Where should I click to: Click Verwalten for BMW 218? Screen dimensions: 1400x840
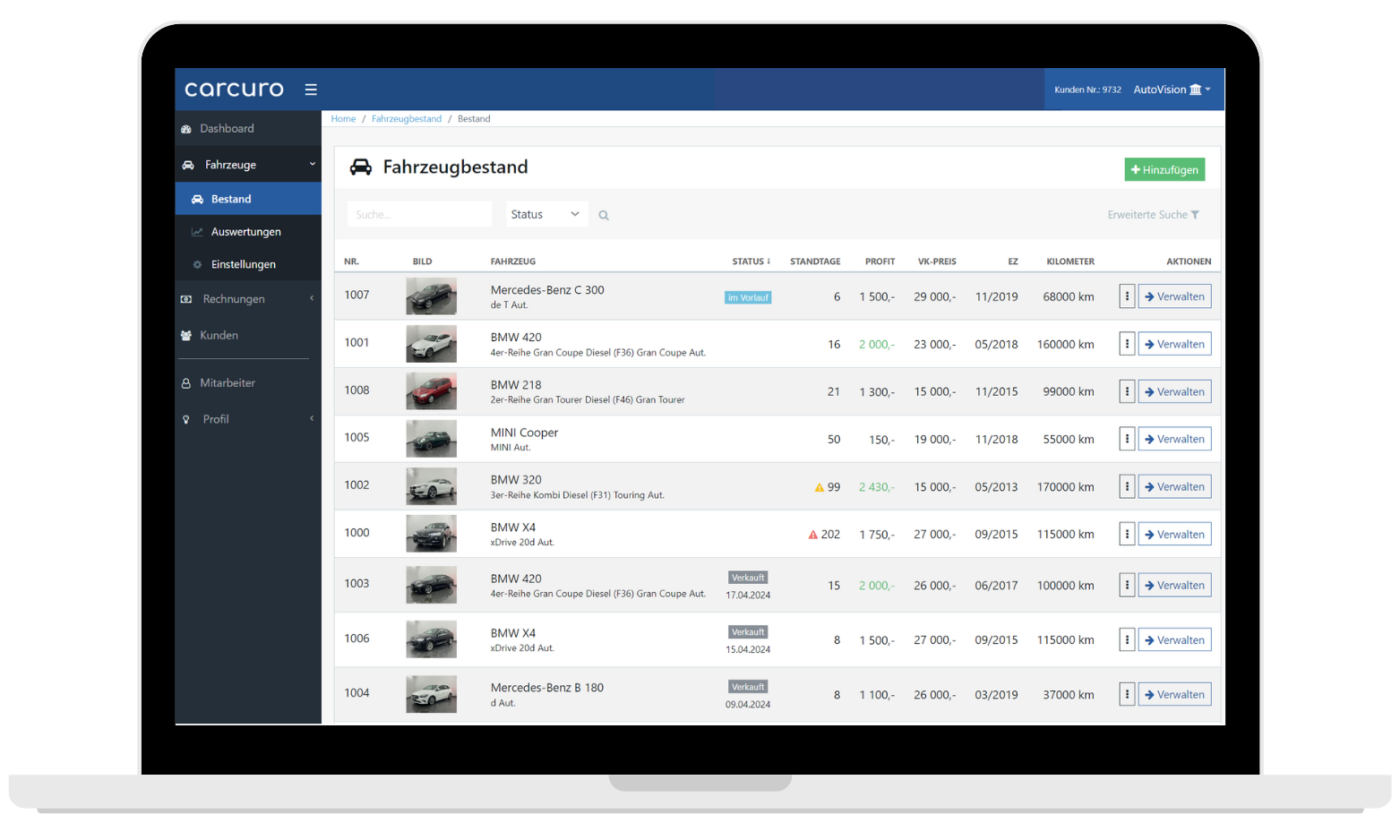(x=1174, y=391)
